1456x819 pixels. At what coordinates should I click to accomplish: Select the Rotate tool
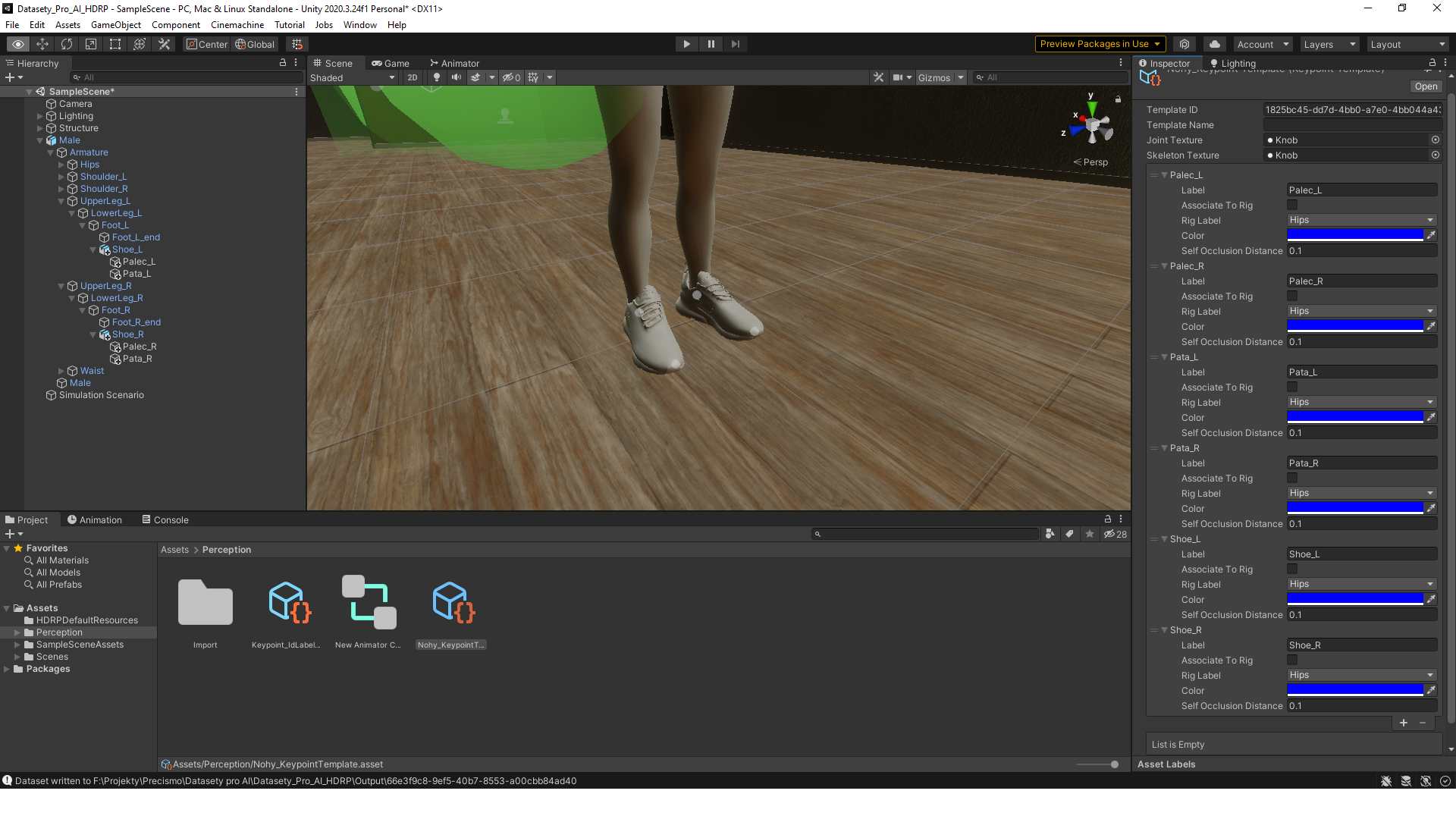(67, 44)
